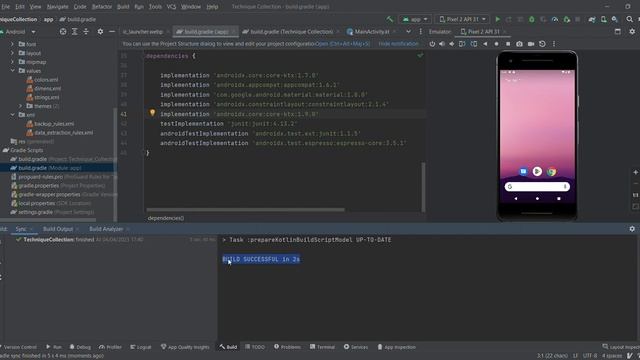
Task: Start debugging with the green bug icon
Action: click(x=531, y=19)
